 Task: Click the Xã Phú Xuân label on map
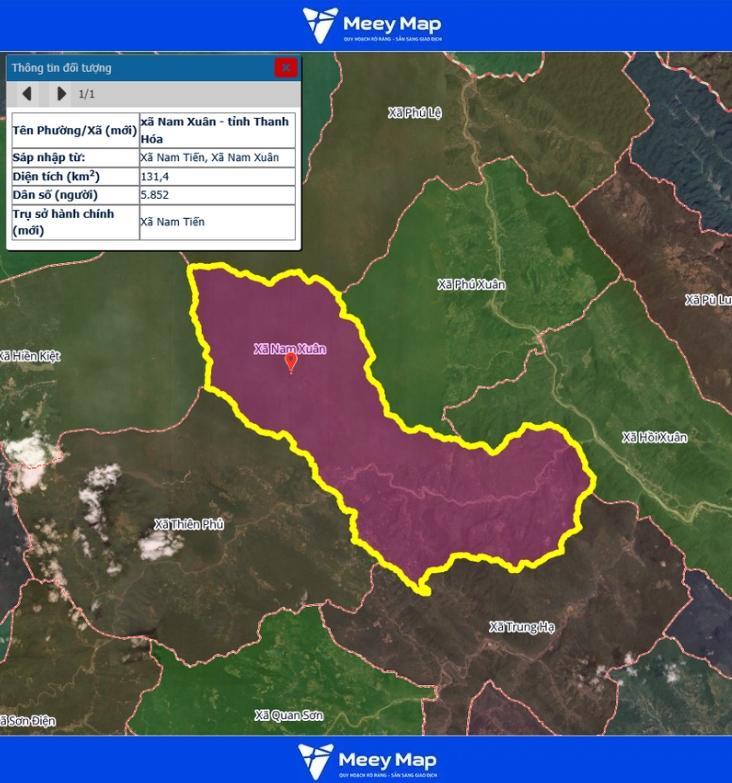pyautogui.click(x=471, y=285)
